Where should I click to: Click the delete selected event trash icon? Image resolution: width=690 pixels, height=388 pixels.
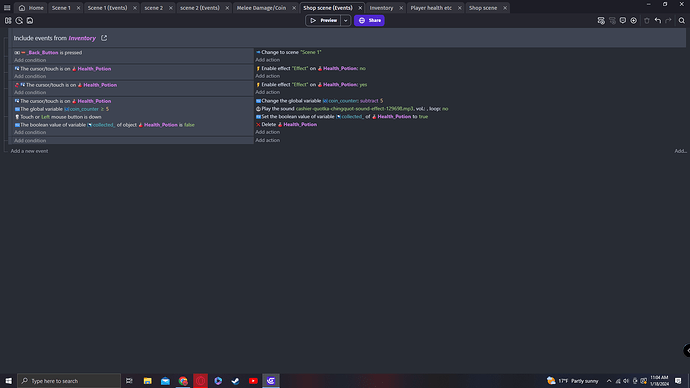pos(647,20)
